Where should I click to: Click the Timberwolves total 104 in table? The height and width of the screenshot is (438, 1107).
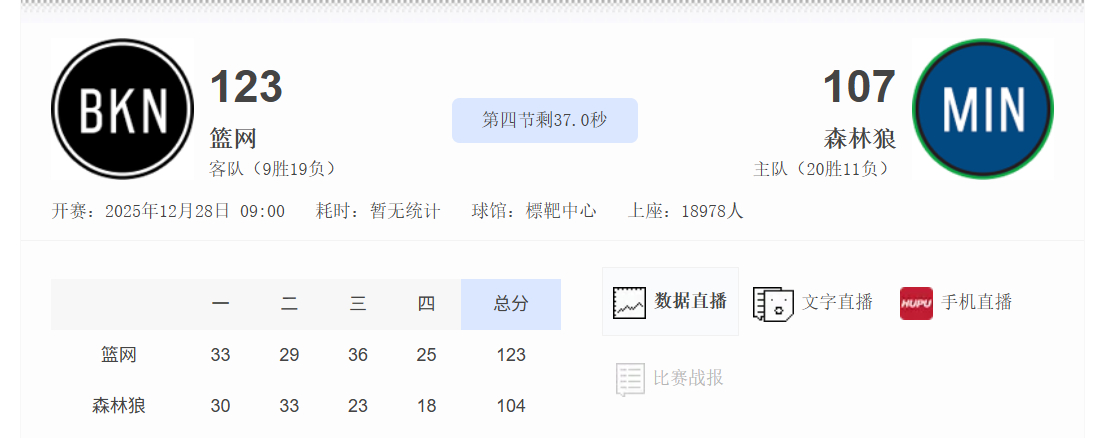pyautogui.click(x=511, y=407)
